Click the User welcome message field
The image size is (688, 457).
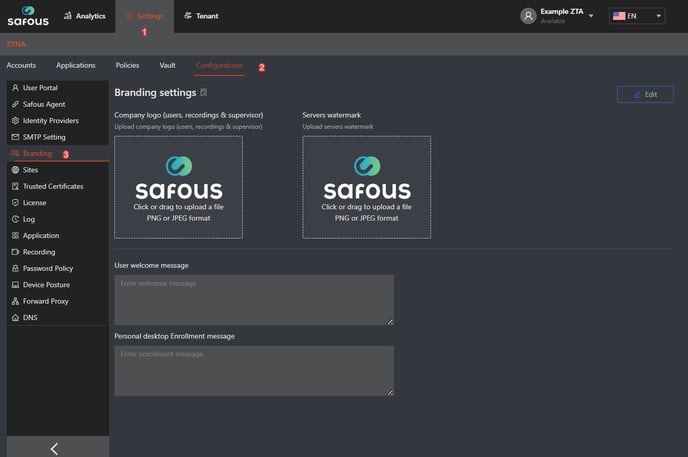pos(254,300)
